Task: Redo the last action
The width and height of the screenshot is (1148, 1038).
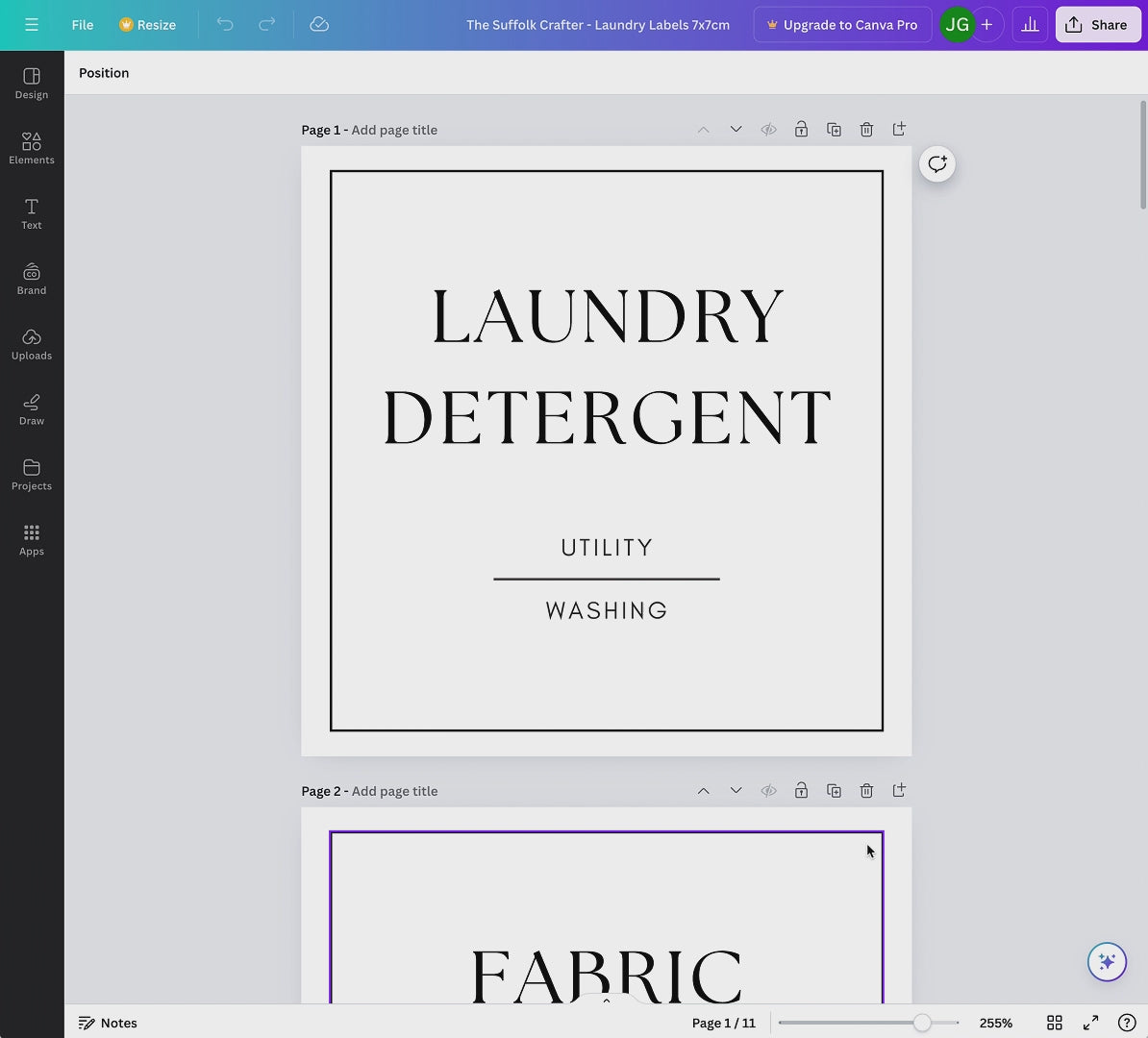Action: [x=267, y=25]
